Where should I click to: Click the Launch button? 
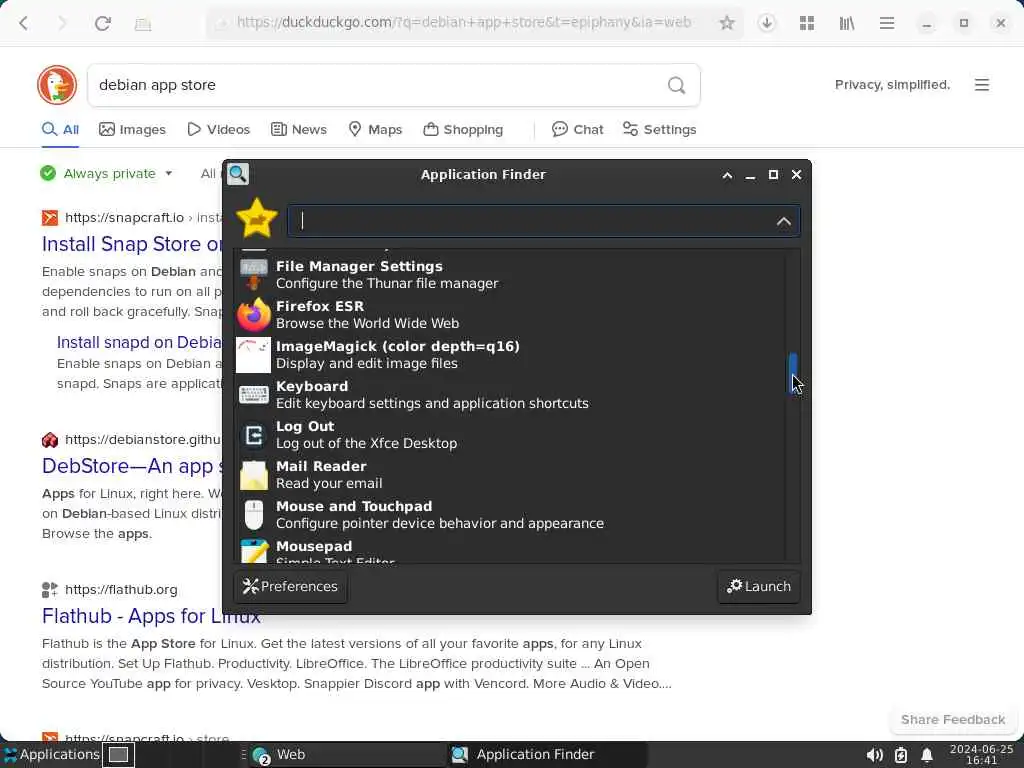[x=759, y=586]
